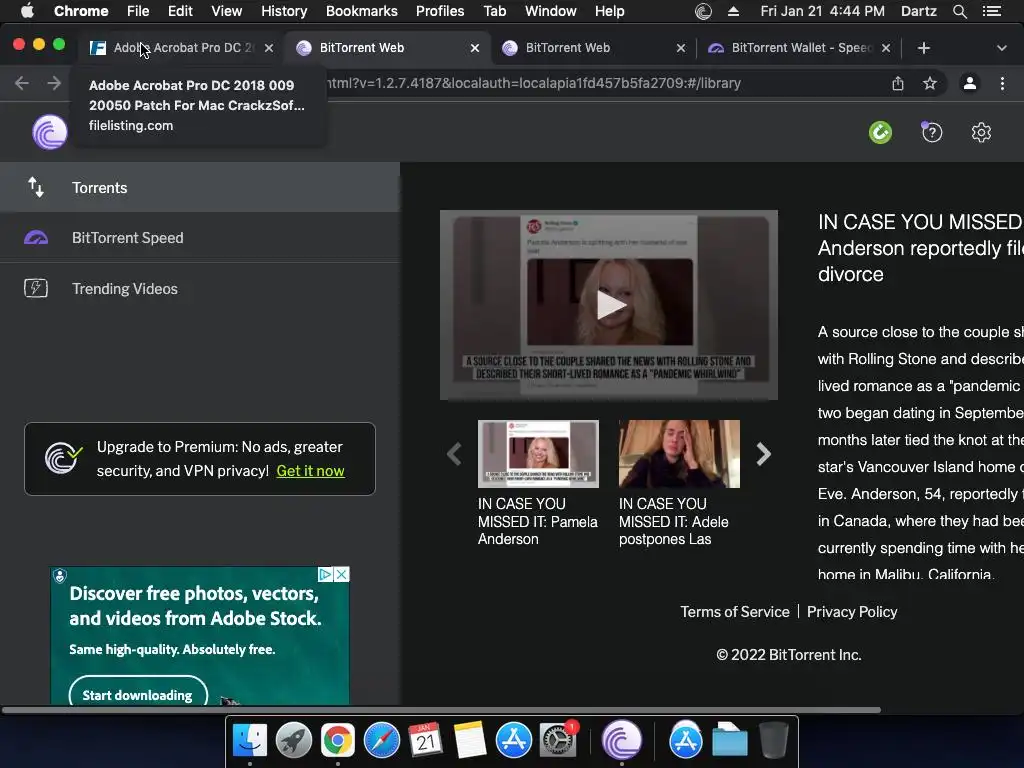This screenshot has height=768, width=1024.
Task: Click Start downloading in Adobe Stock ad
Action: [138, 694]
